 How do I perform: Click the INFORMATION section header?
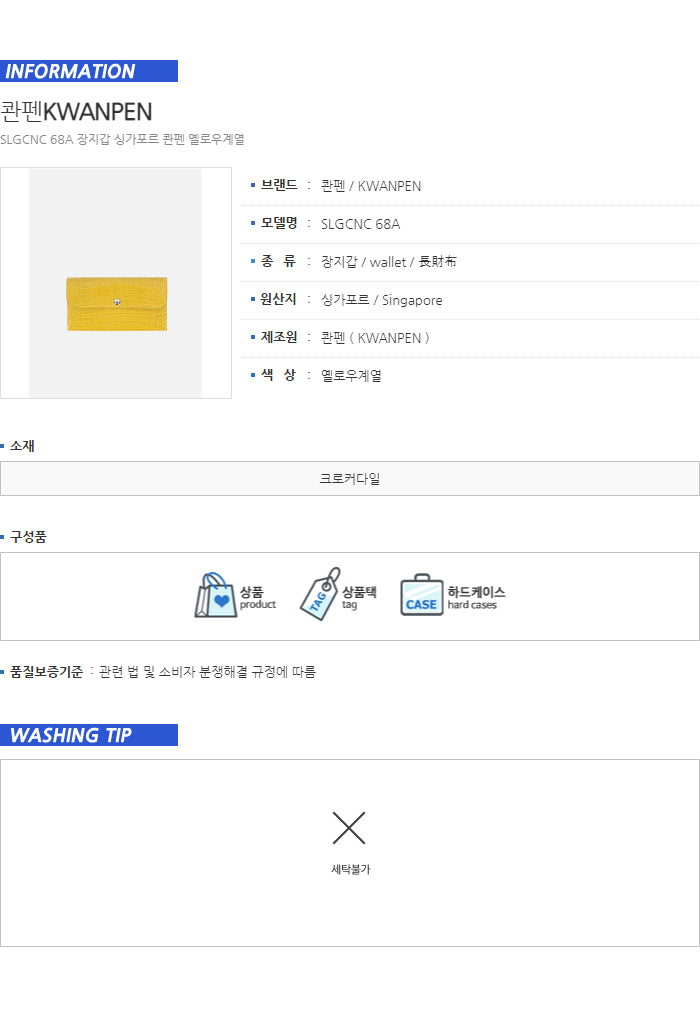pyautogui.click(x=89, y=71)
